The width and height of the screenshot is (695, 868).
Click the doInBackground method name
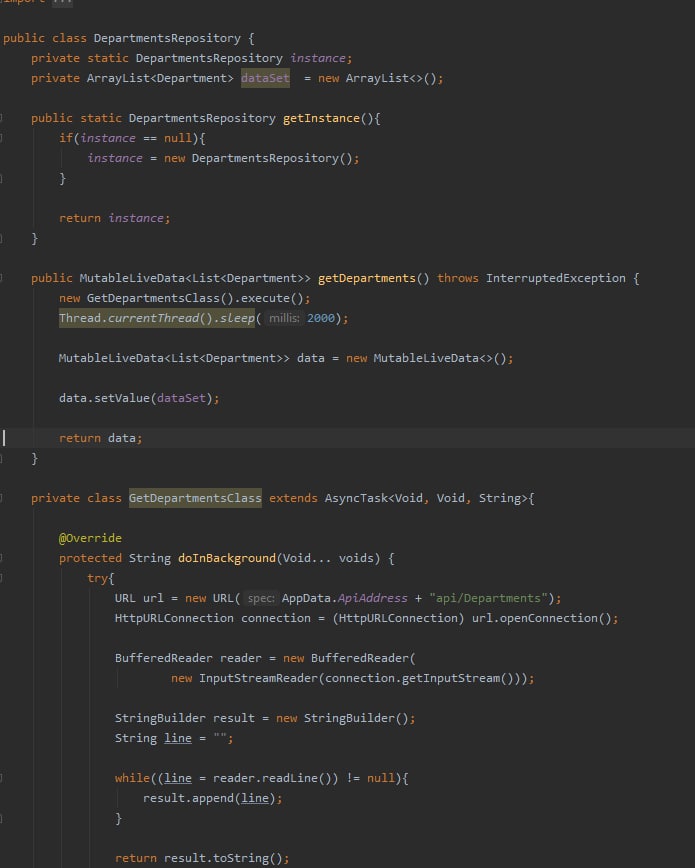tap(226, 558)
